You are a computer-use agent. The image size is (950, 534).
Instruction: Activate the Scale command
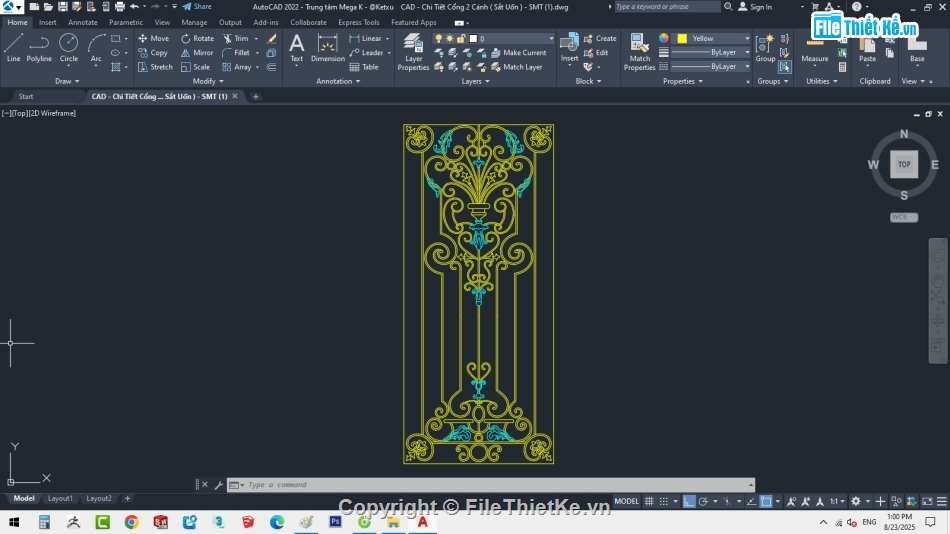tap(195, 67)
